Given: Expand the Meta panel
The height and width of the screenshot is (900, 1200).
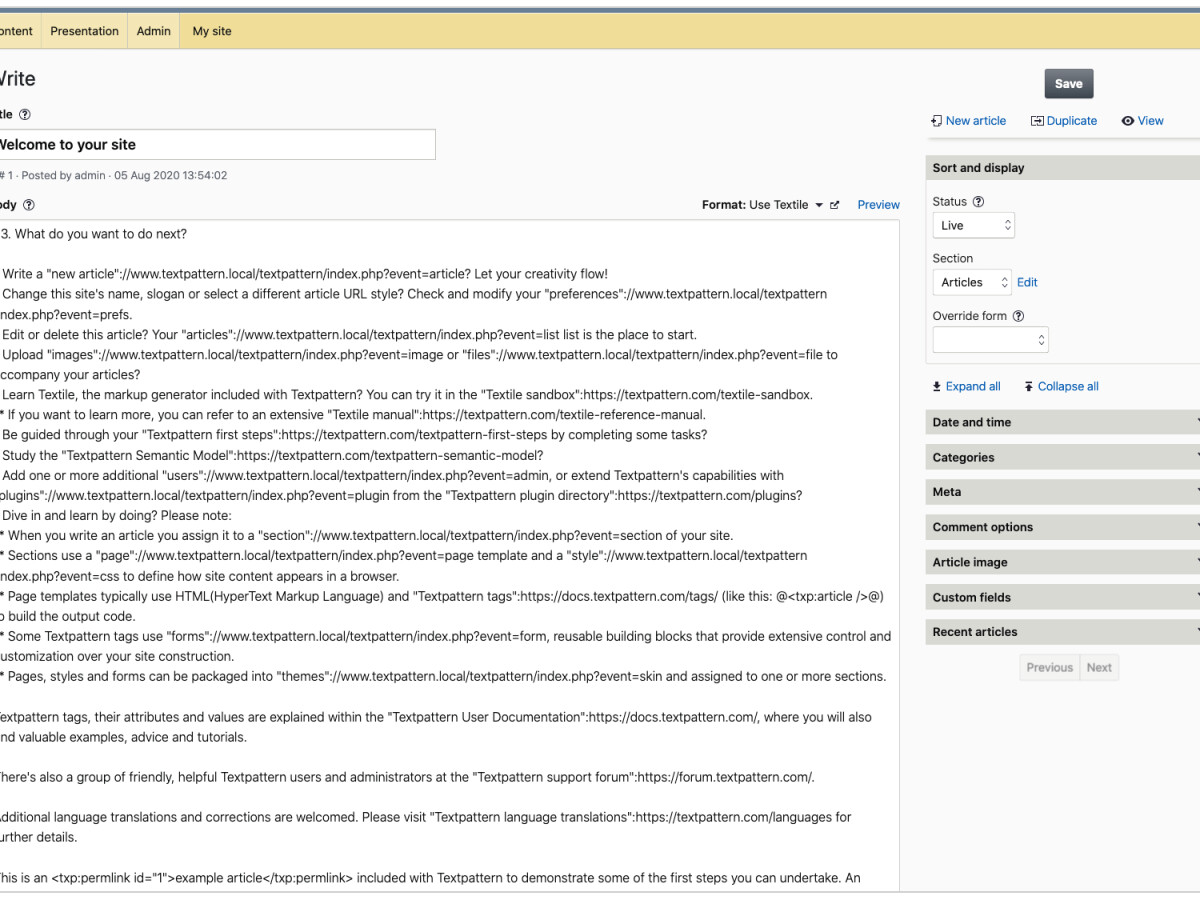Looking at the screenshot, I should (x=1063, y=492).
